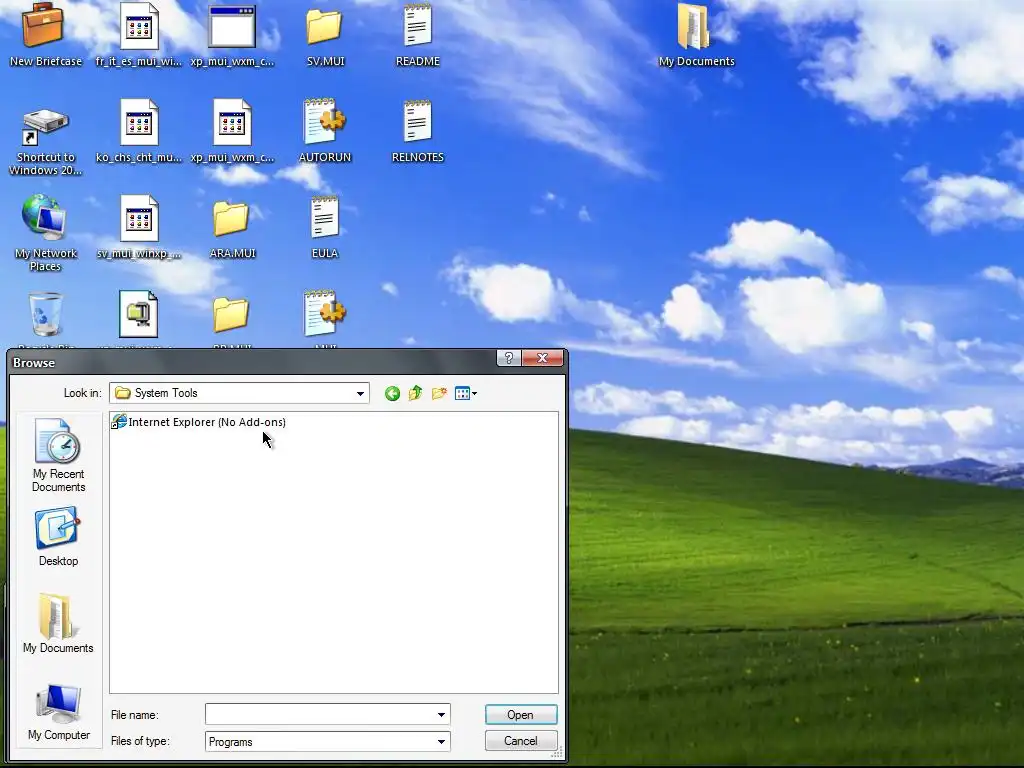Open My Recent Documents in places bar
This screenshot has width=1024, height=768.
click(x=58, y=455)
